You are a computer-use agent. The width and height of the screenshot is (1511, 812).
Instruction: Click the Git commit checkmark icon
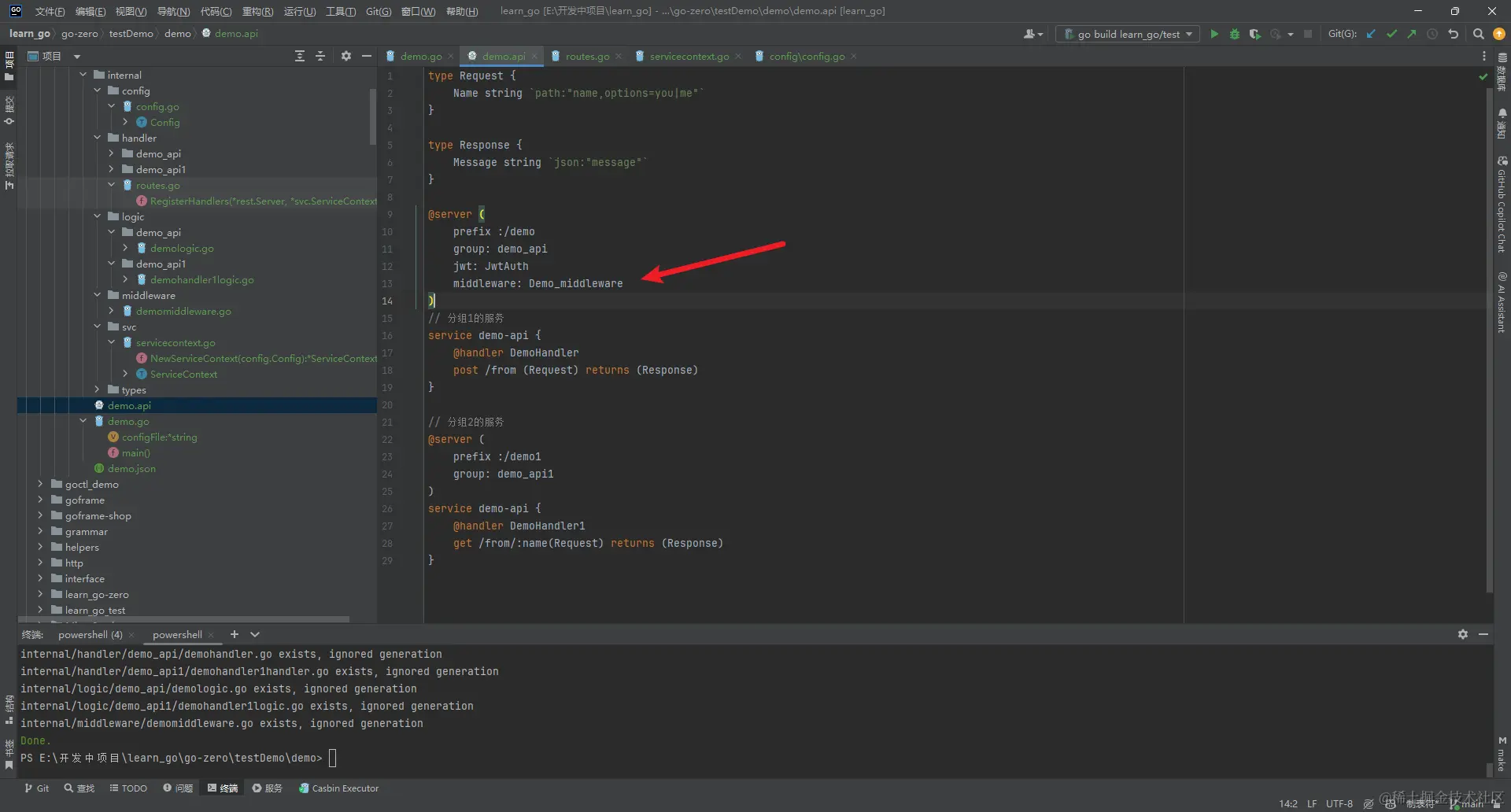pyautogui.click(x=1391, y=34)
